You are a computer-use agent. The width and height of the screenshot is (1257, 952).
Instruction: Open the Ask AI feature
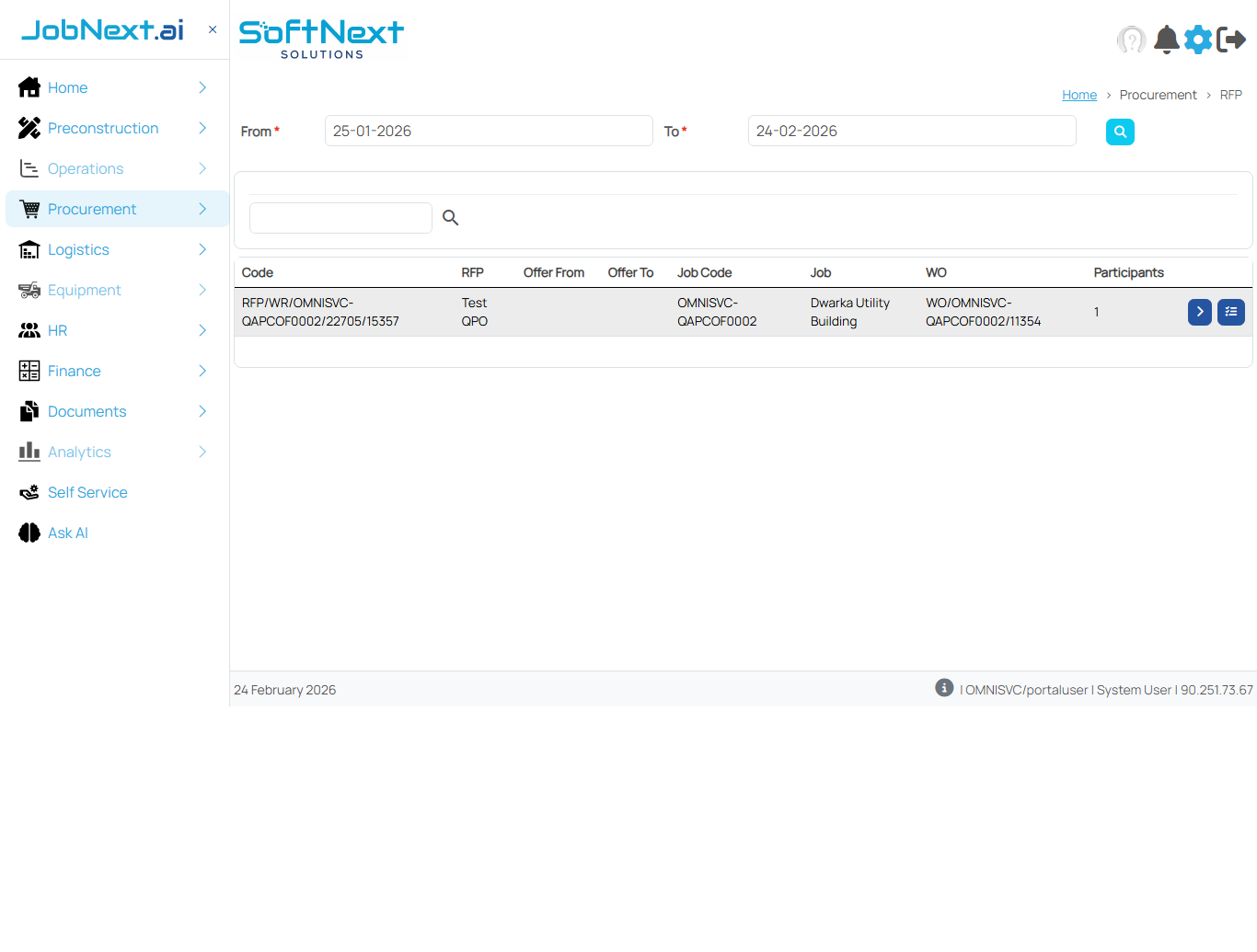click(x=68, y=533)
